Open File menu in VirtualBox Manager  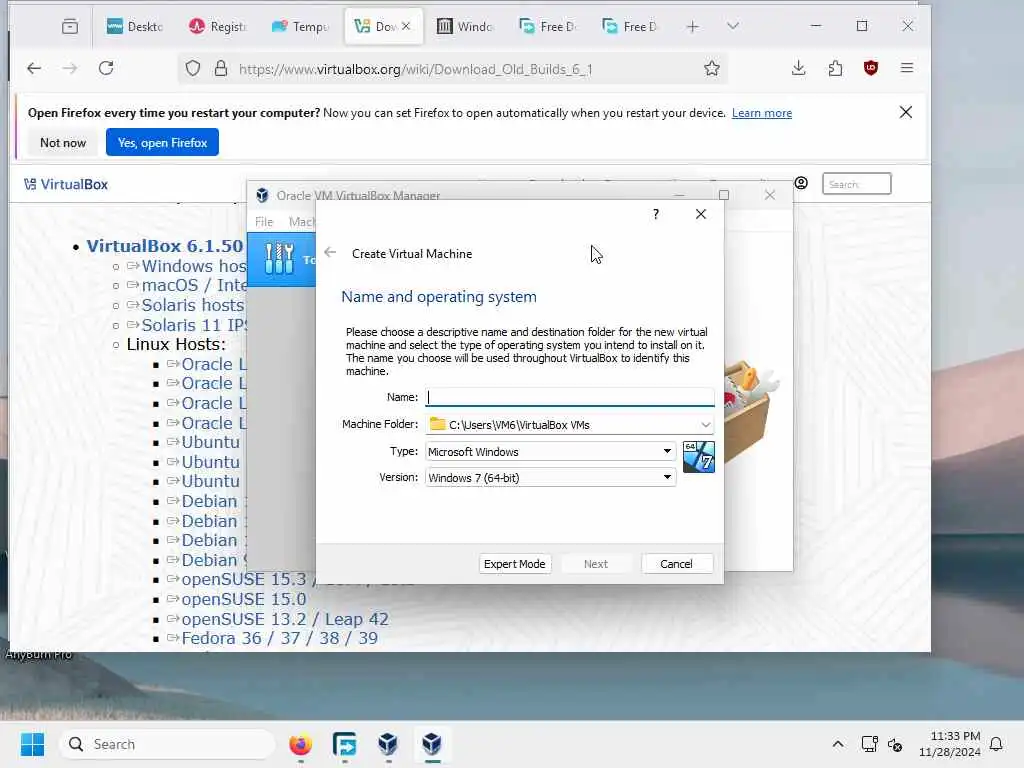(x=264, y=221)
